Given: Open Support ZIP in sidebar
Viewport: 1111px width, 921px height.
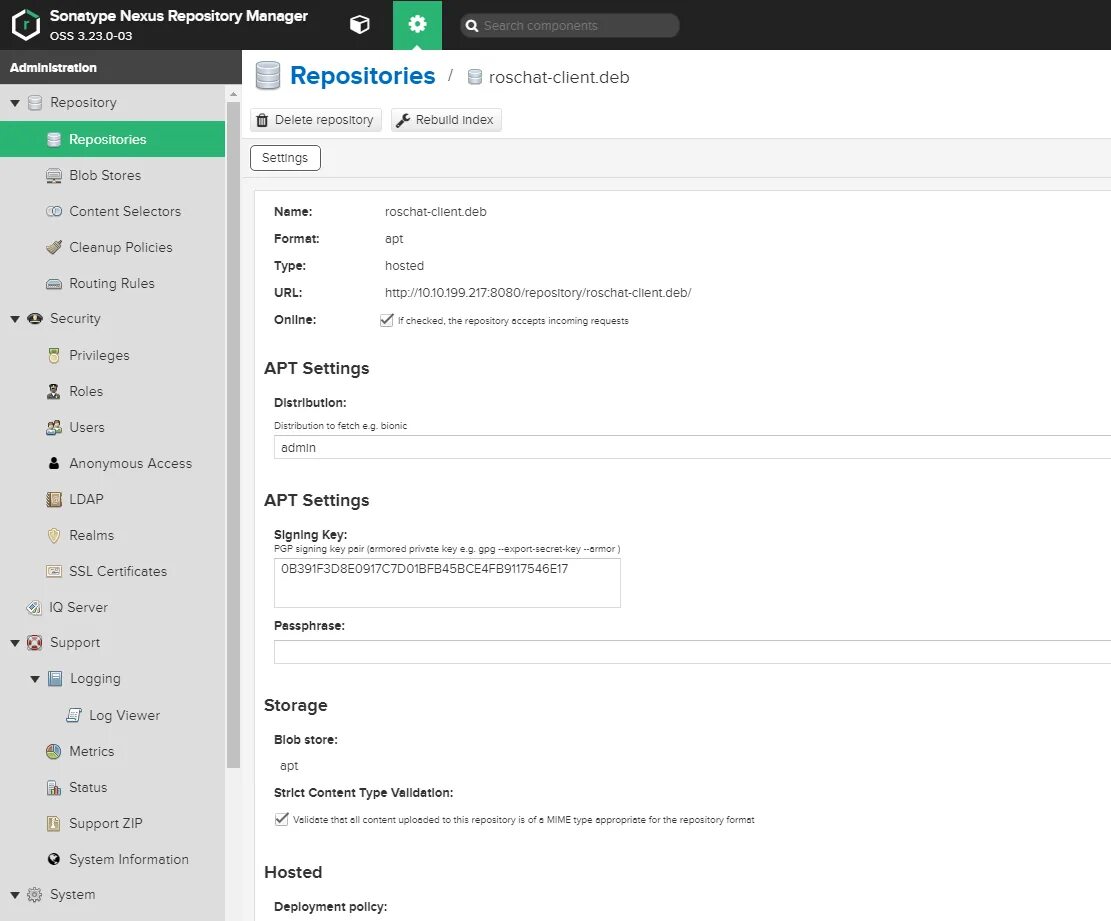Looking at the screenshot, I should [113, 823].
